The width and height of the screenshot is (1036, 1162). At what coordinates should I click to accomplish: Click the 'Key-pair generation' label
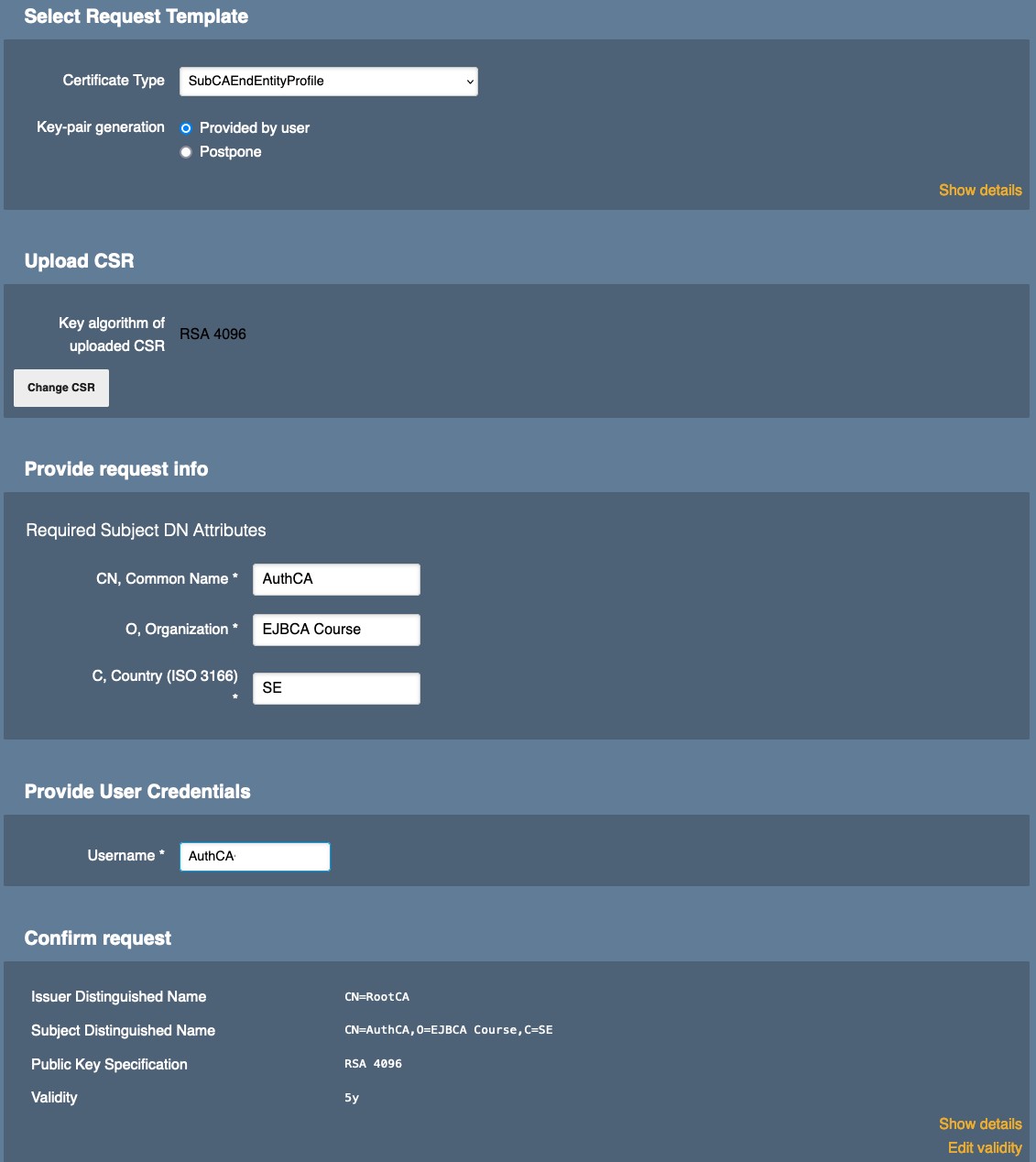coord(101,127)
